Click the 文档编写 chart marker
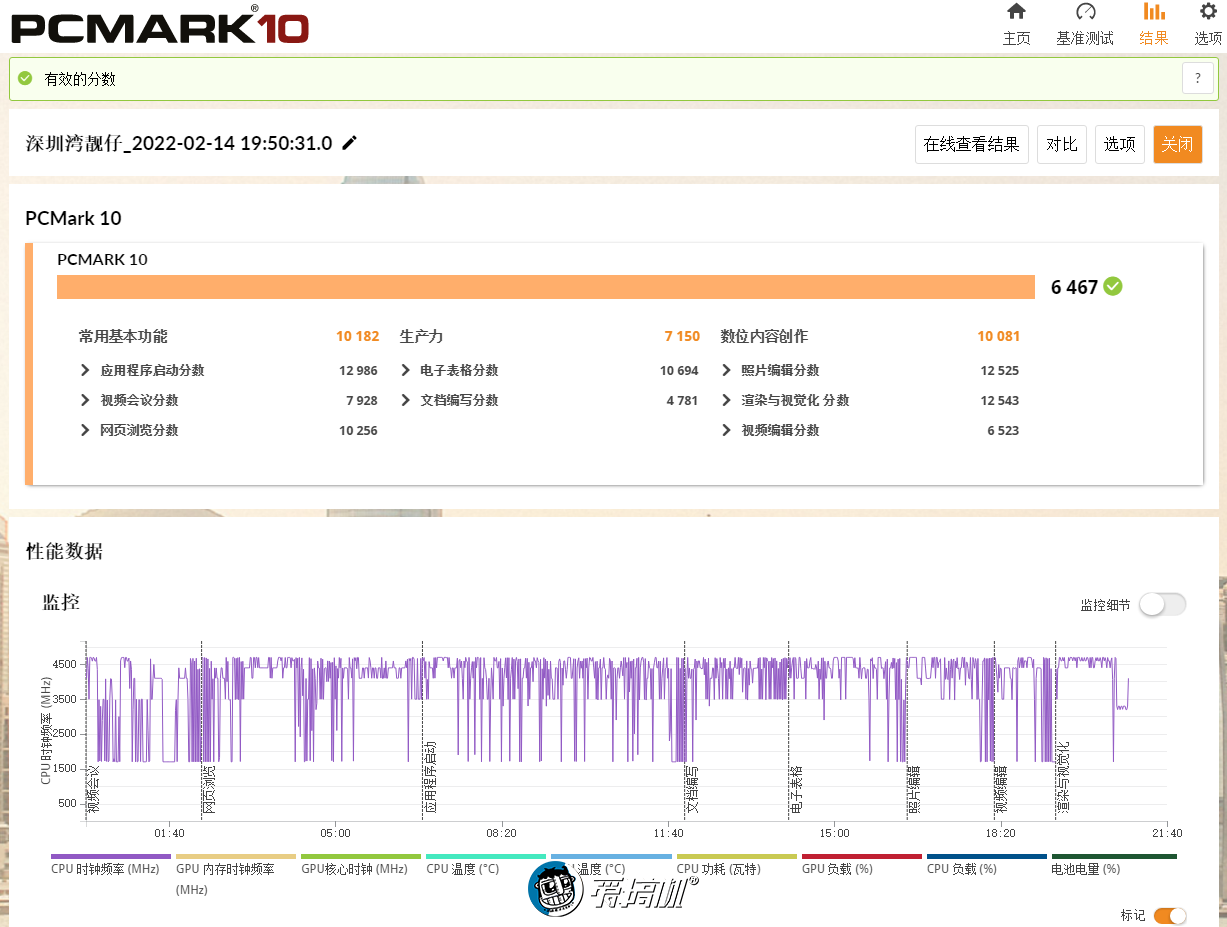The height and width of the screenshot is (927, 1227). point(692,791)
